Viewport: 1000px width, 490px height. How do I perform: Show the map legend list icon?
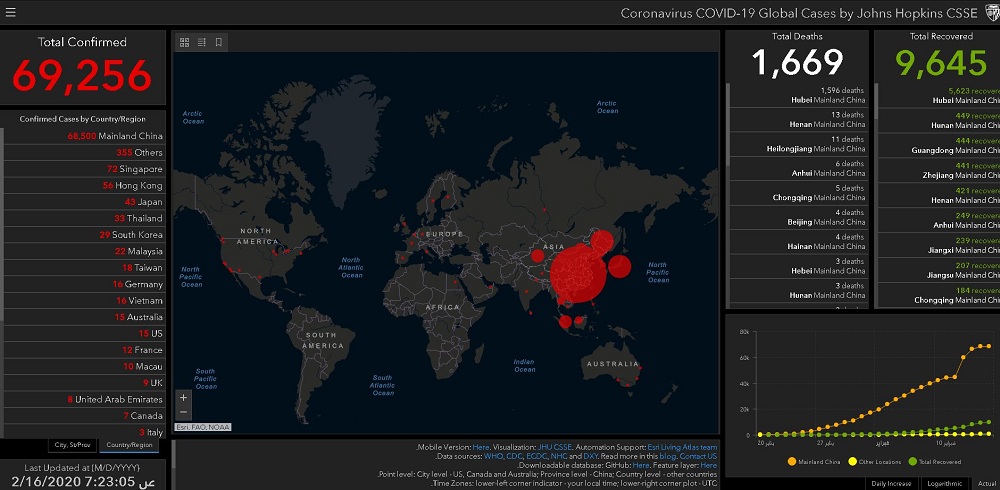201,42
